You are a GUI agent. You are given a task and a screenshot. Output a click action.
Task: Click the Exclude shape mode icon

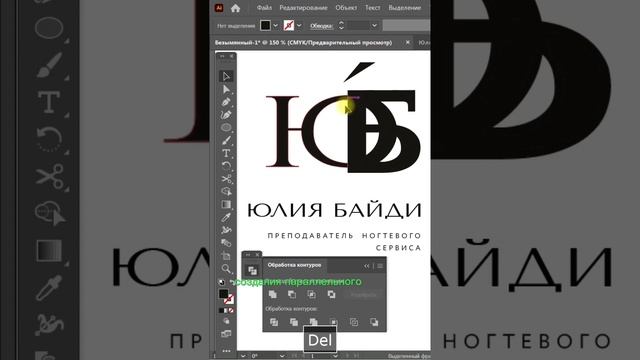pos(331,294)
